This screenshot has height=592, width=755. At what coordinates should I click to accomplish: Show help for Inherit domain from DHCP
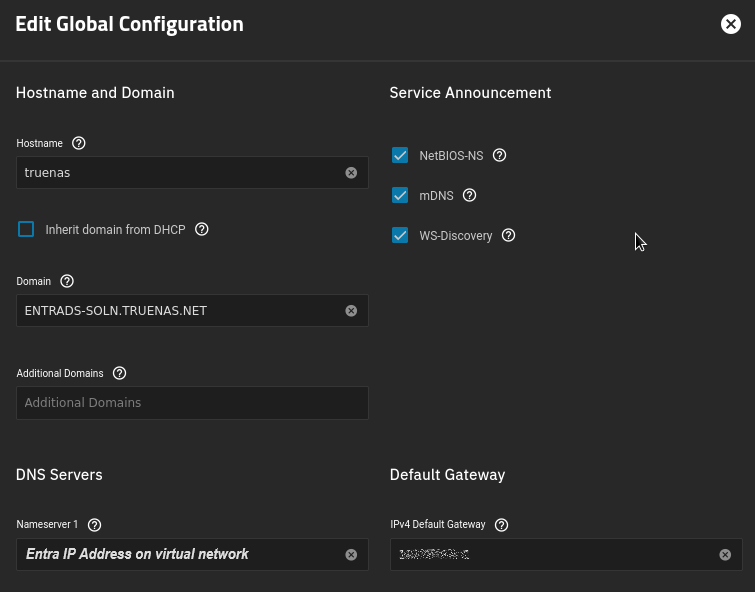(x=202, y=229)
